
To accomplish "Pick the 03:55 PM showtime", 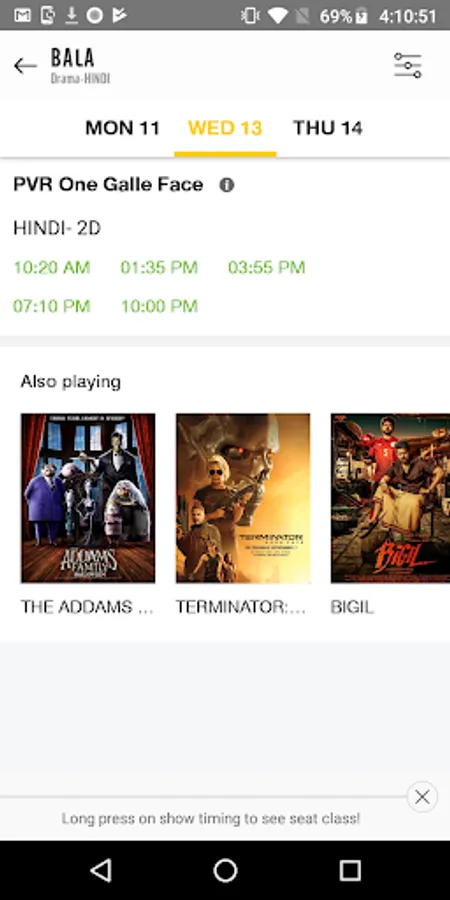I will 266,267.
